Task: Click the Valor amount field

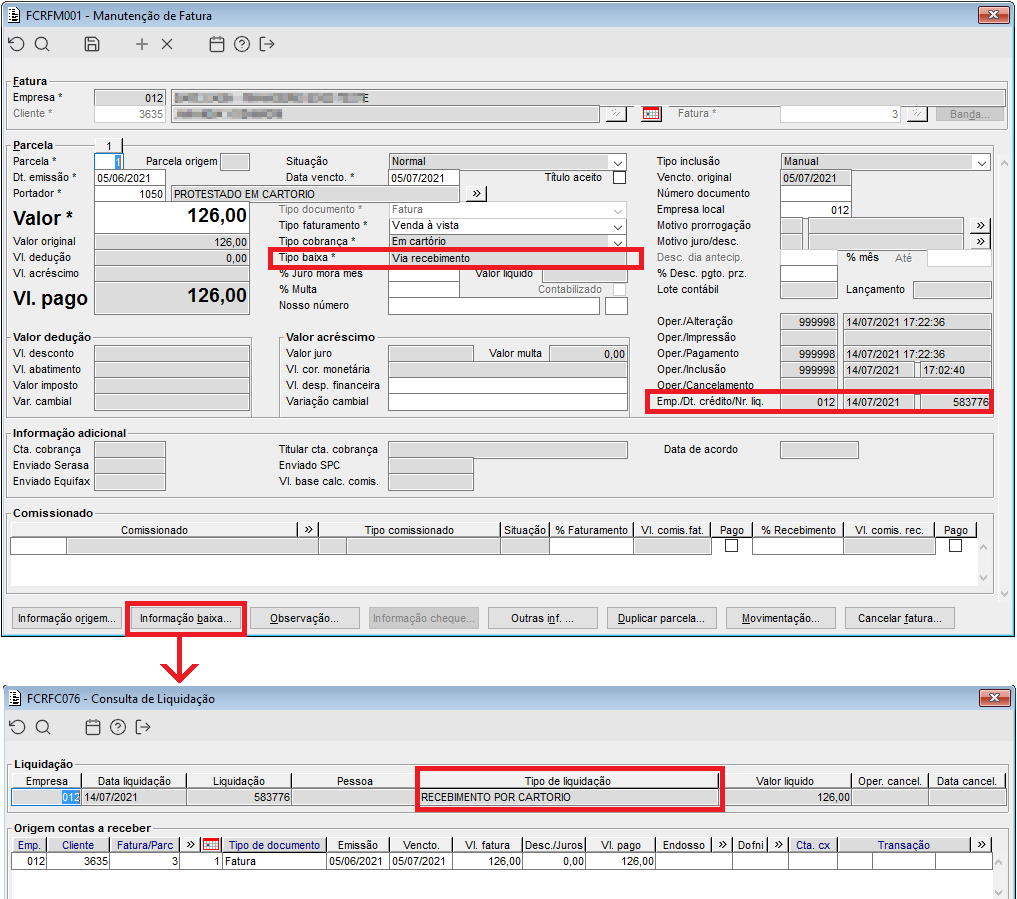Action: tap(172, 217)
